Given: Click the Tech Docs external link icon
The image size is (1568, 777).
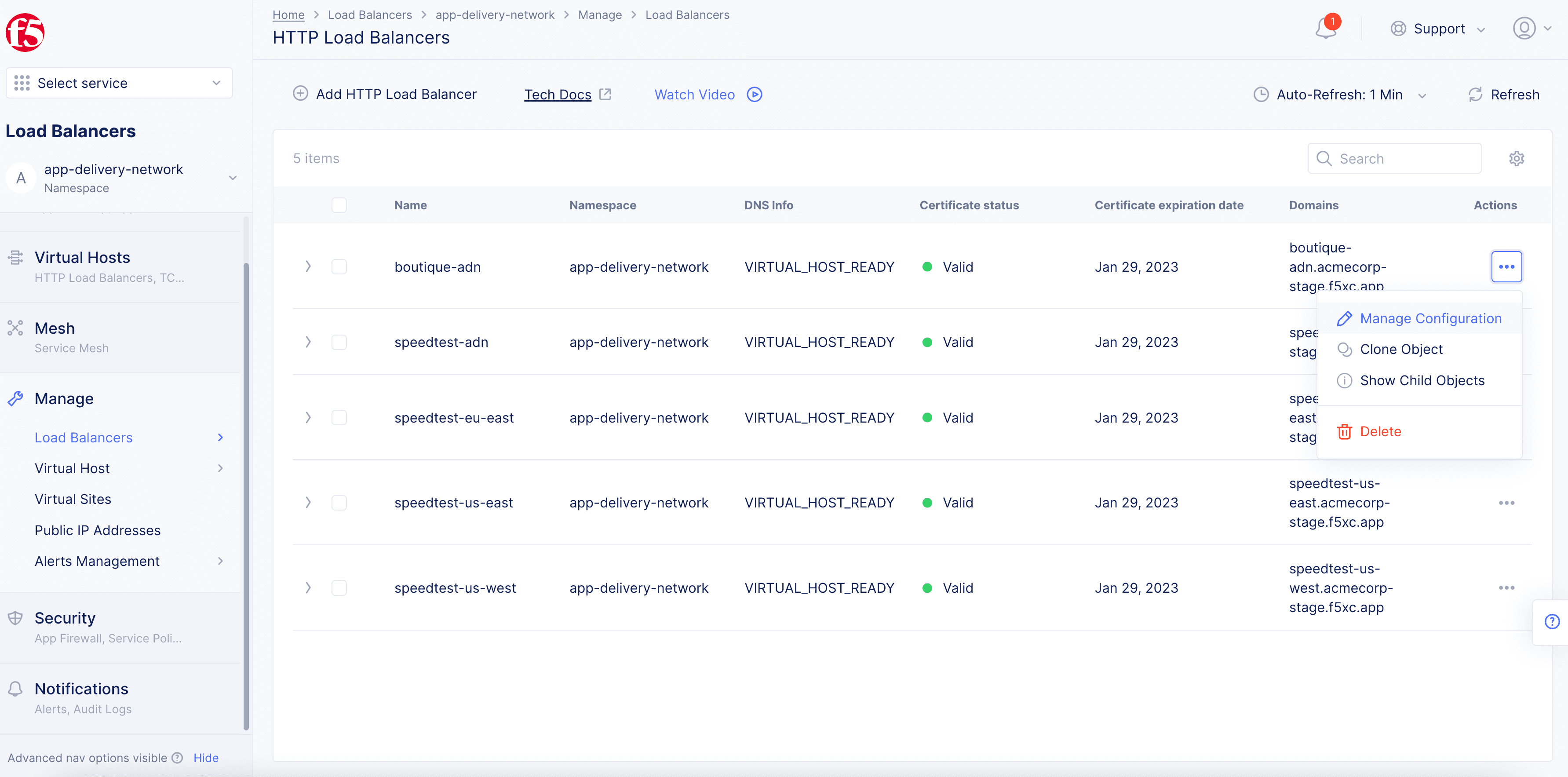Looking at the screenshot, I should pyautogui.click(x=605, y=95).
